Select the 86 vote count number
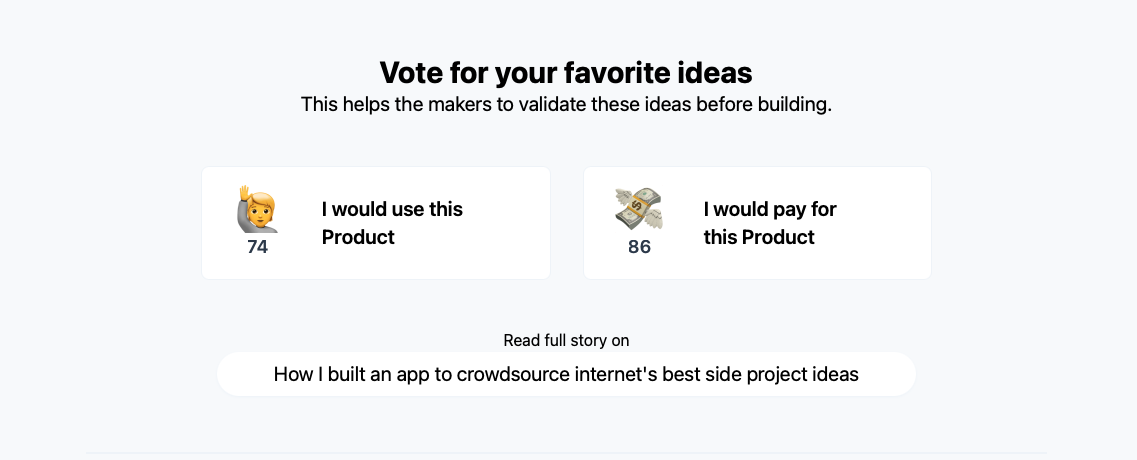The width and height of the screenshot is (1137, 460). coord(639,247)
